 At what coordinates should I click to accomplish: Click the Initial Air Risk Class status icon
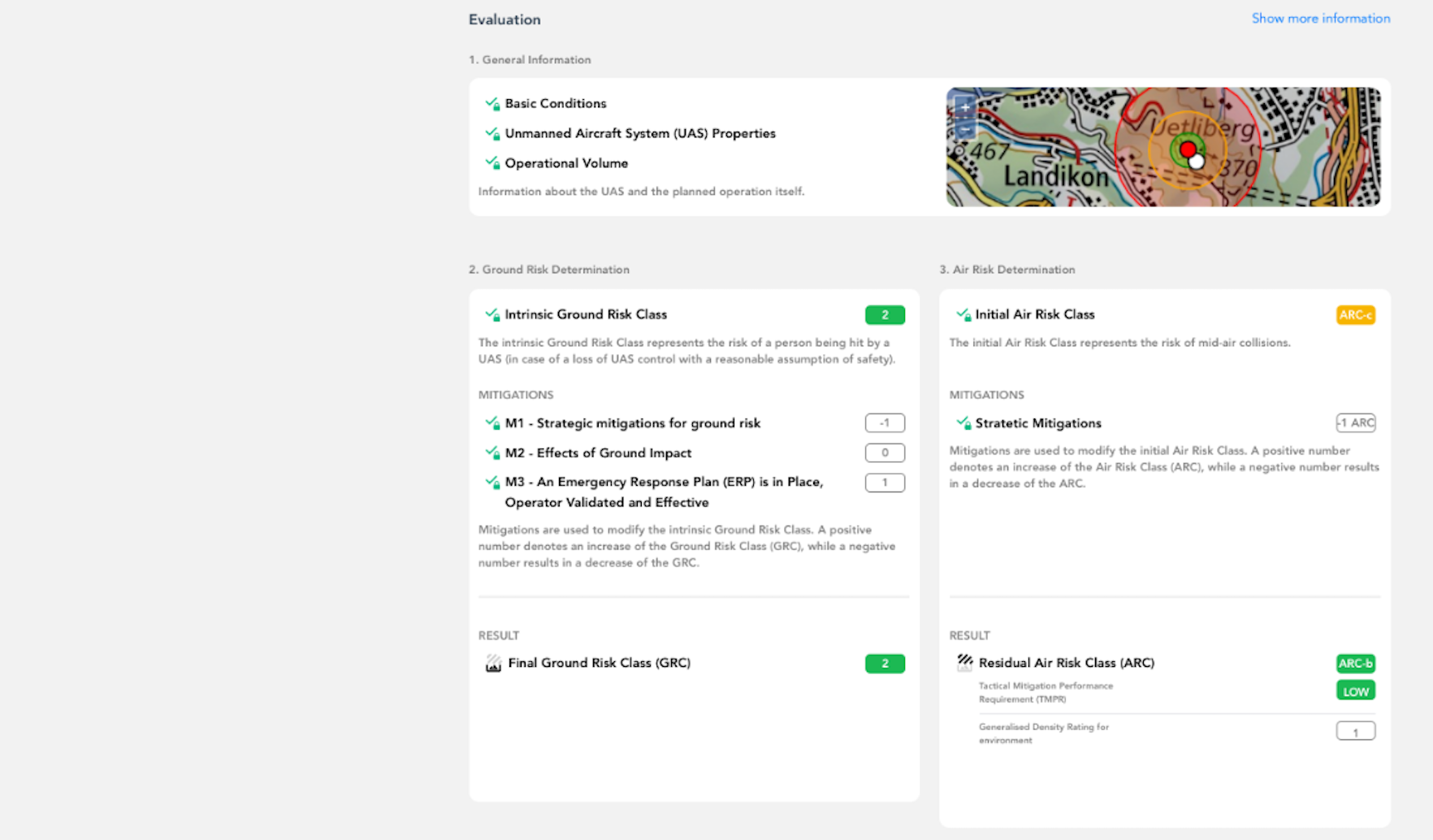[963, 314]
